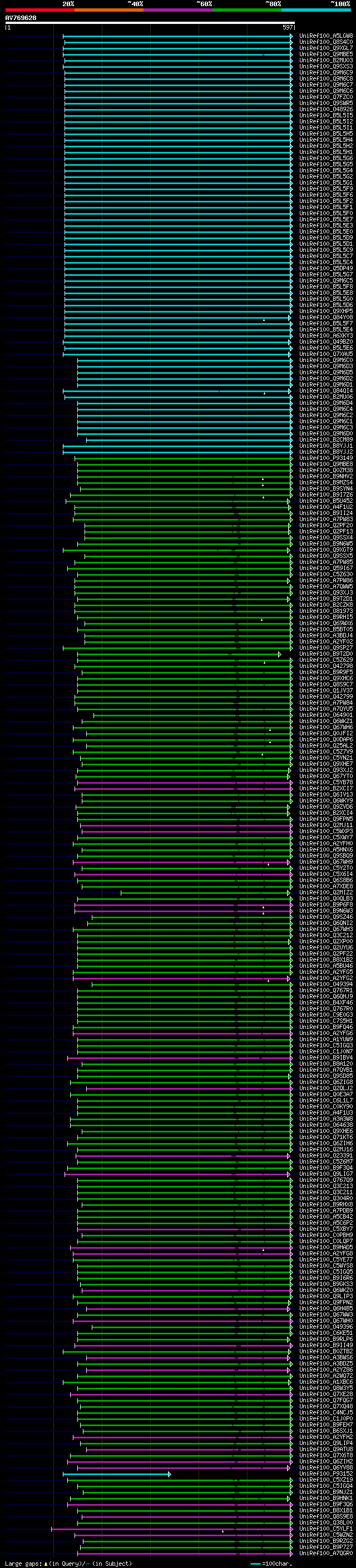
Task: Select hit UniRef100_C5XZ19
Action: (x=326, y=1480)
